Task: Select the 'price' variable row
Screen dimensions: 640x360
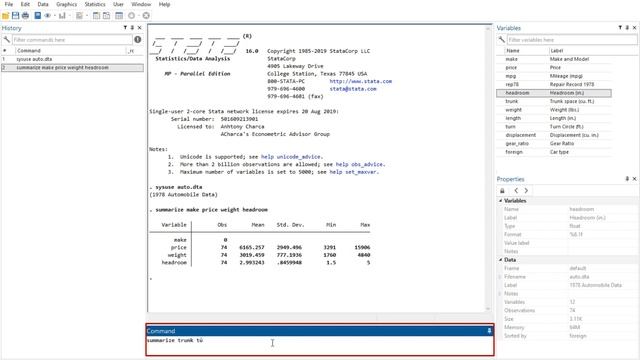Action: tap(554, 68)
